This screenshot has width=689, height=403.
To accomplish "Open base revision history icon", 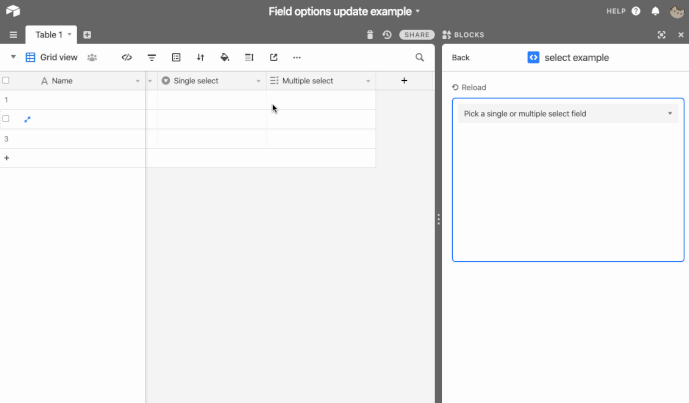I will point(387,35).
